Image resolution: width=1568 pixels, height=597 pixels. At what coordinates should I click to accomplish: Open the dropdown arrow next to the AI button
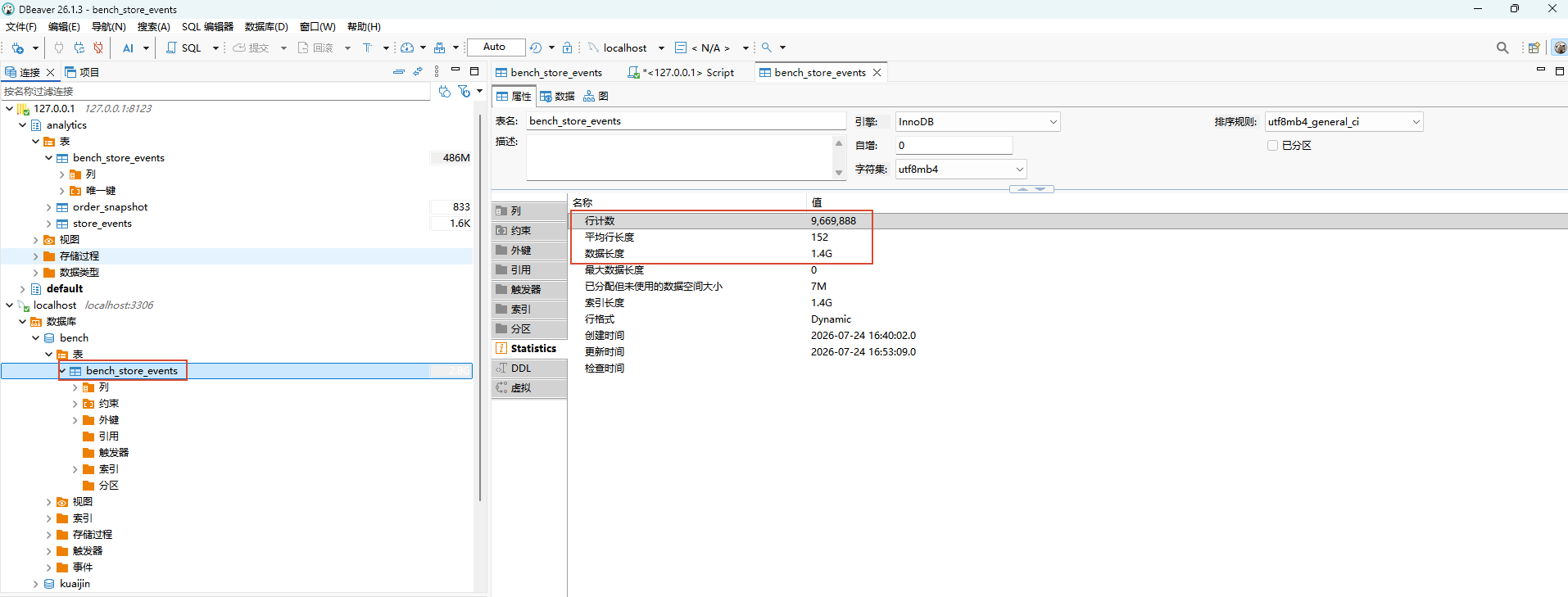pyautogui.click(x=146, y=47)
